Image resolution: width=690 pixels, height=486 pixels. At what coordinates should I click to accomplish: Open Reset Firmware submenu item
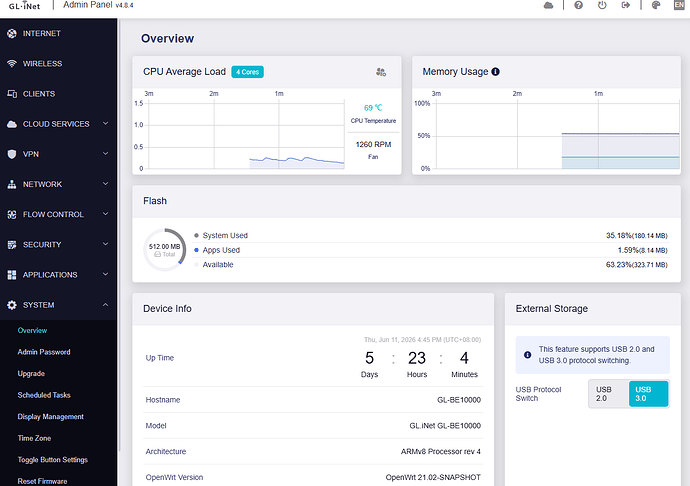[42, 481]
